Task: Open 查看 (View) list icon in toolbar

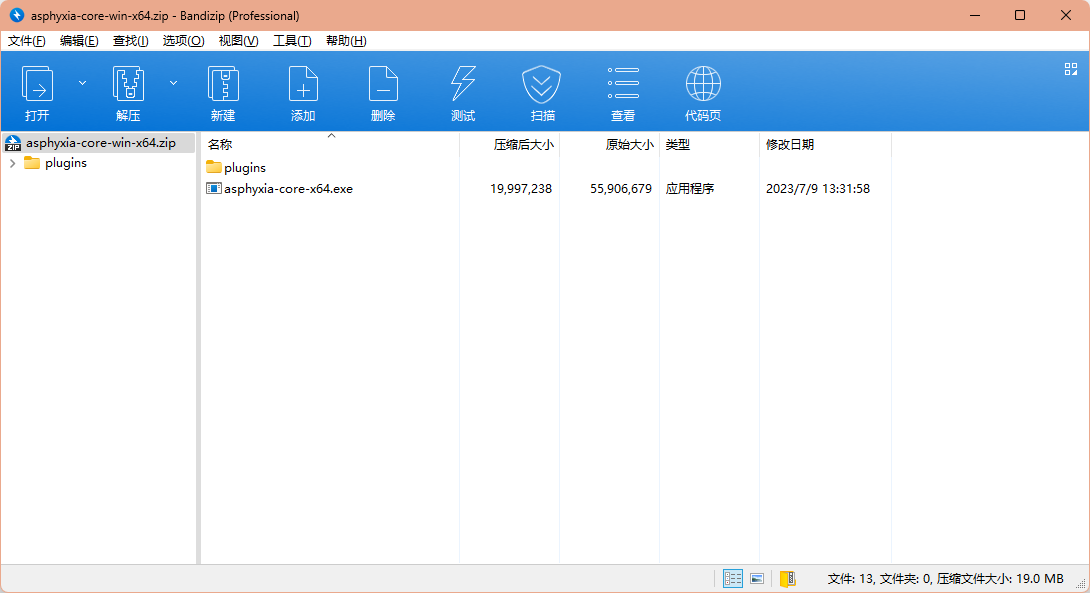Action: (x=623, y=92)
